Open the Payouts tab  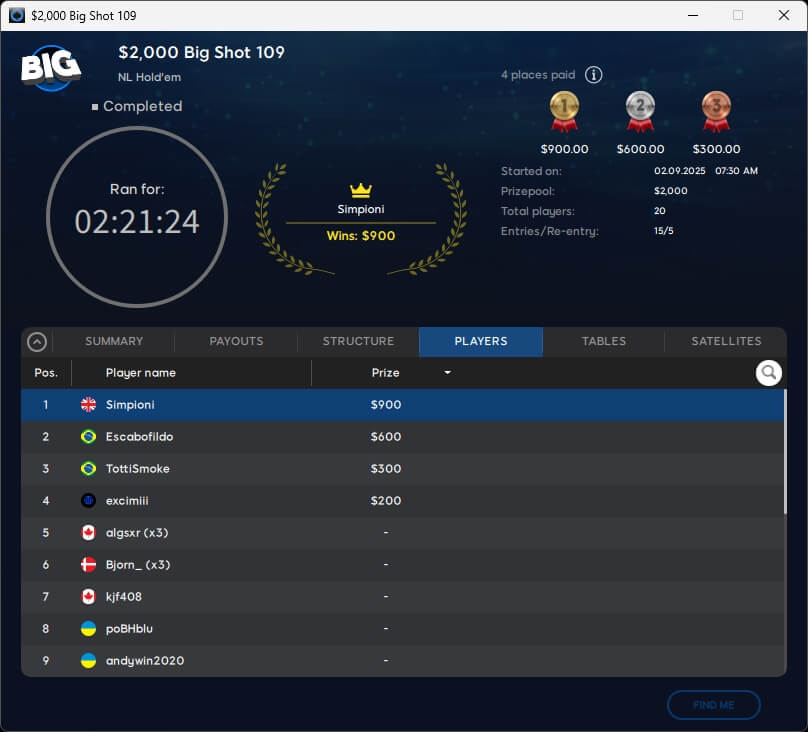236,341
